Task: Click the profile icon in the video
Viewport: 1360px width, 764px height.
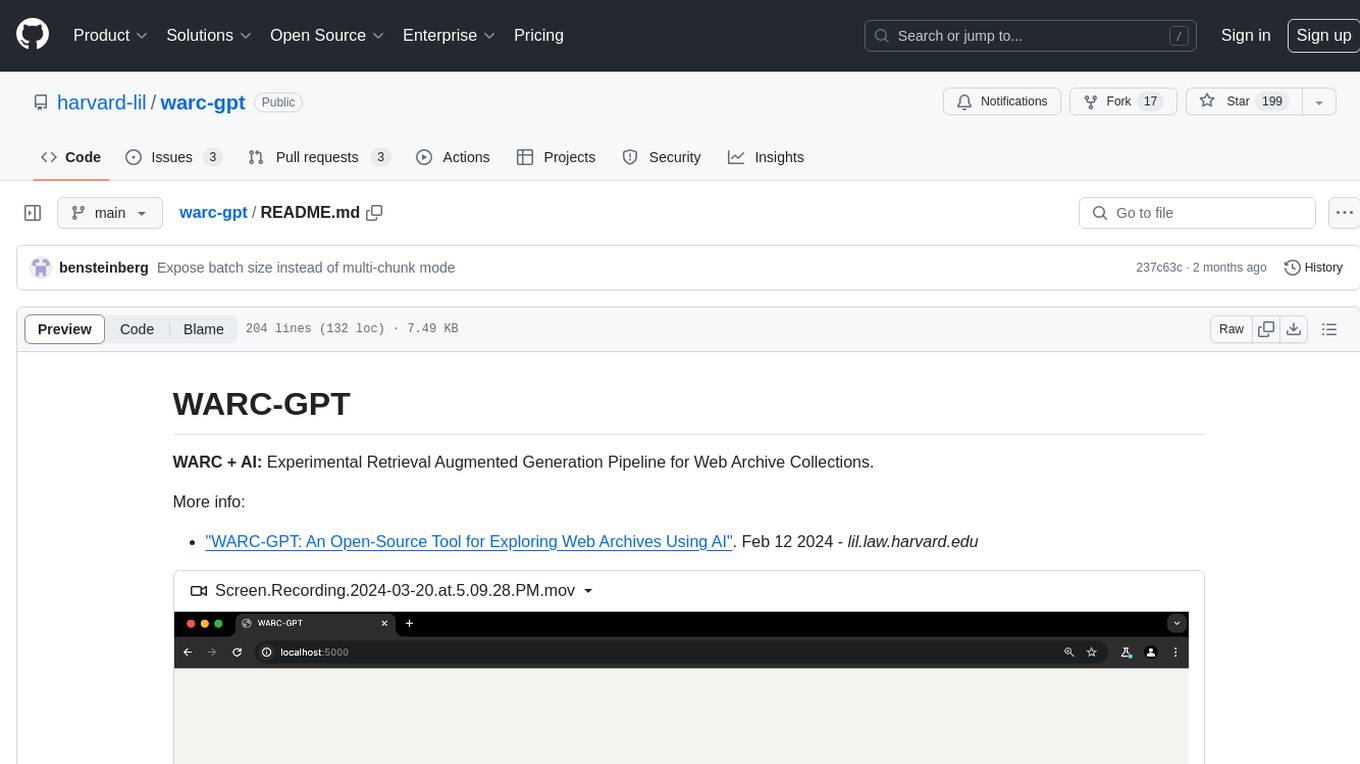Action: (1151, 652)
